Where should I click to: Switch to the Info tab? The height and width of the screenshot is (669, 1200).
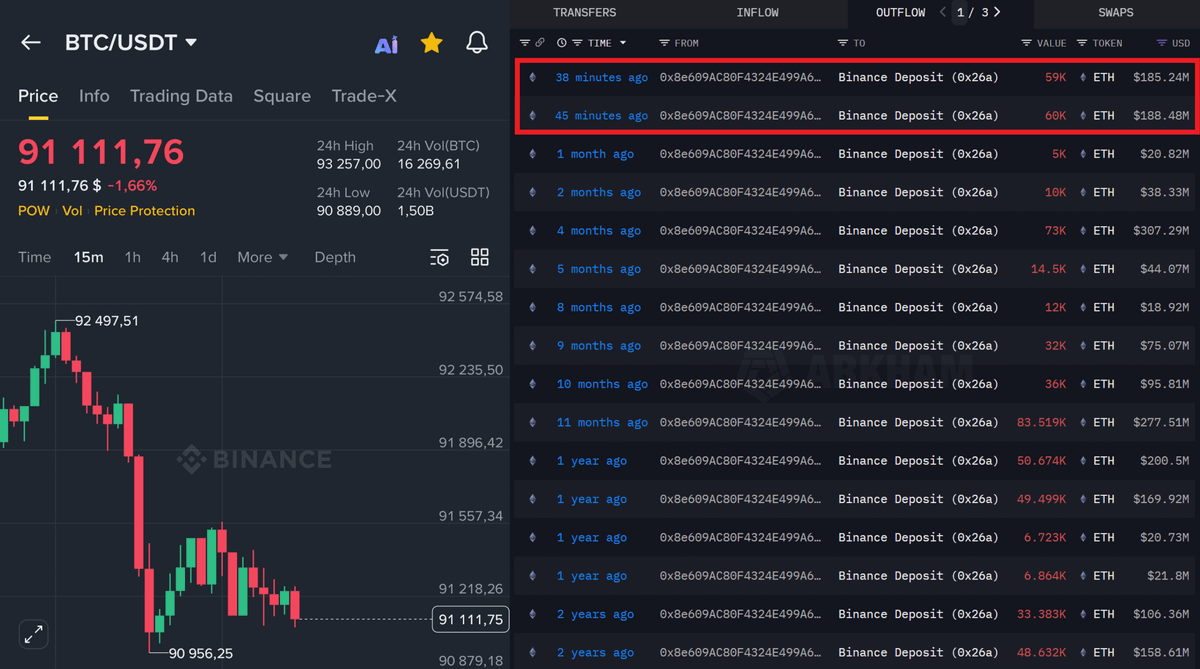point(94,96)
